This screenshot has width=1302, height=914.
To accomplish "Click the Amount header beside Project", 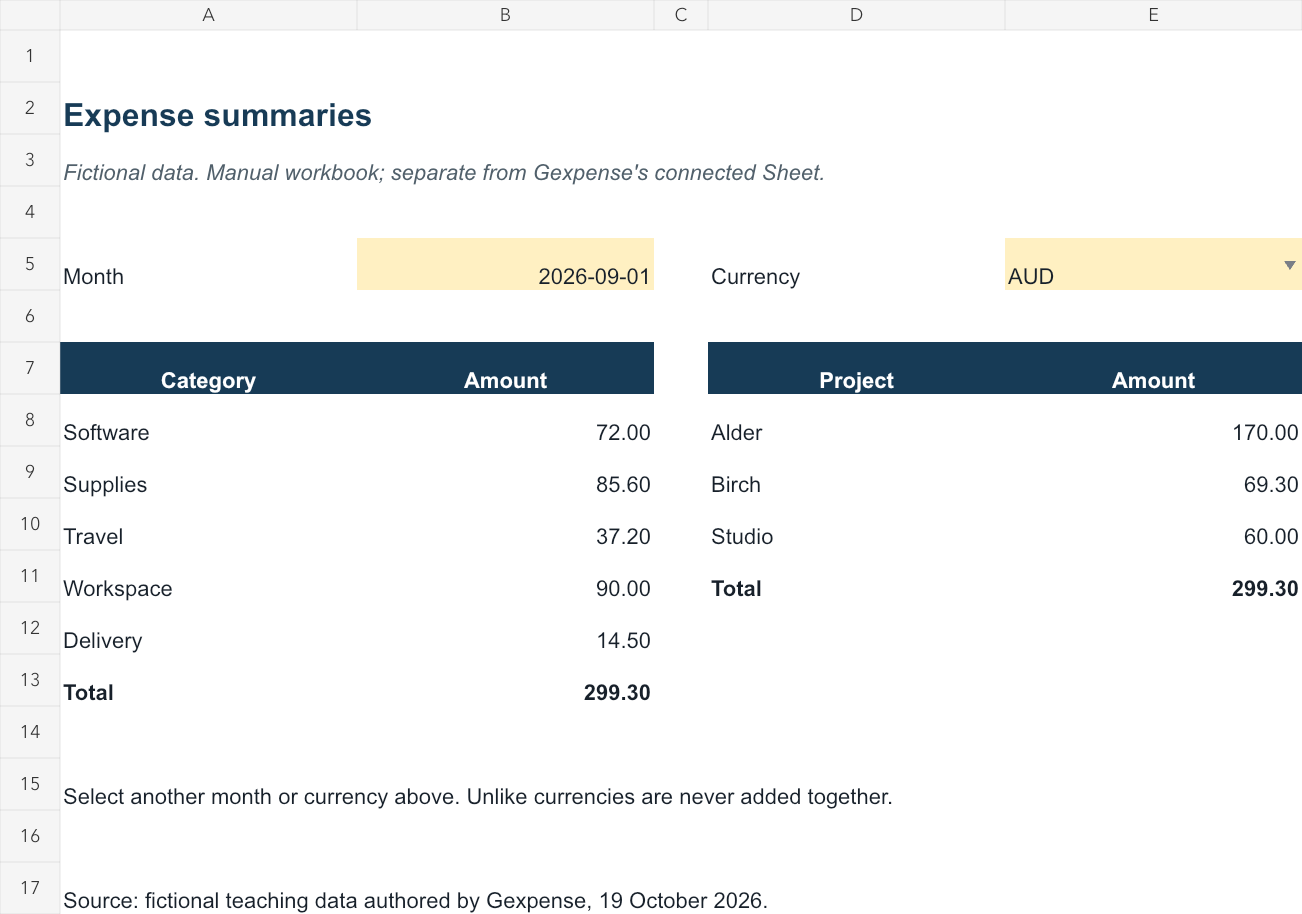I will [1153, 368].
